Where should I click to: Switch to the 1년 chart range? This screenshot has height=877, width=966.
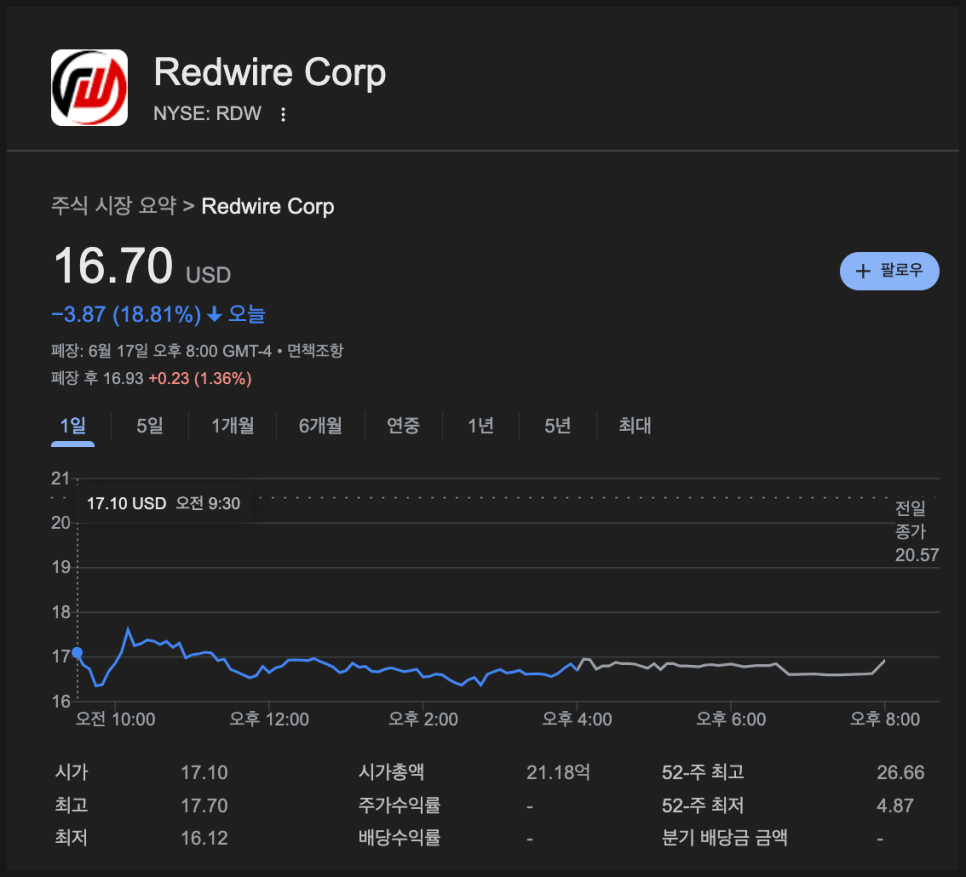pos(481,426)
